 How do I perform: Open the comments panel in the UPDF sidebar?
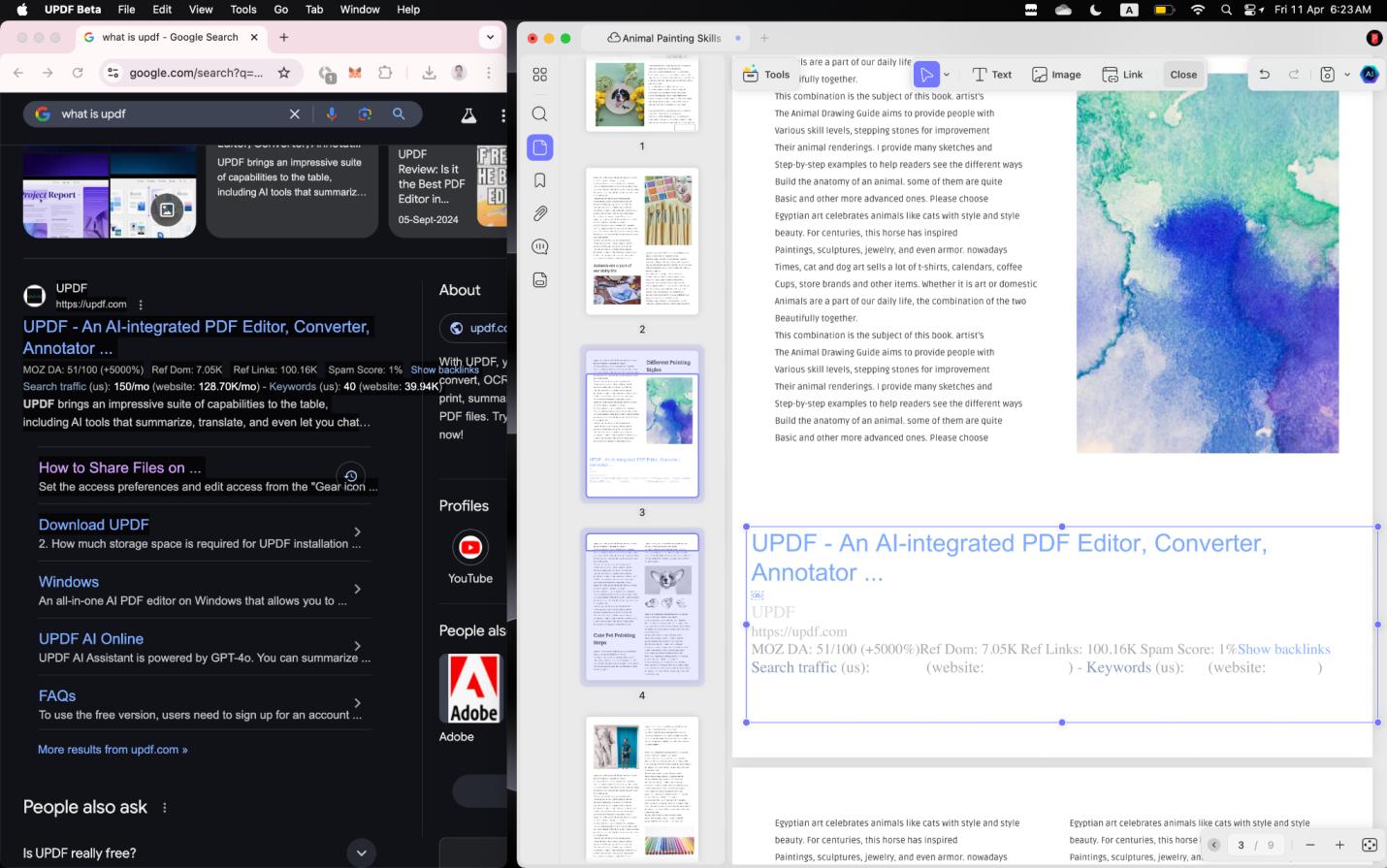coord(540,247)
